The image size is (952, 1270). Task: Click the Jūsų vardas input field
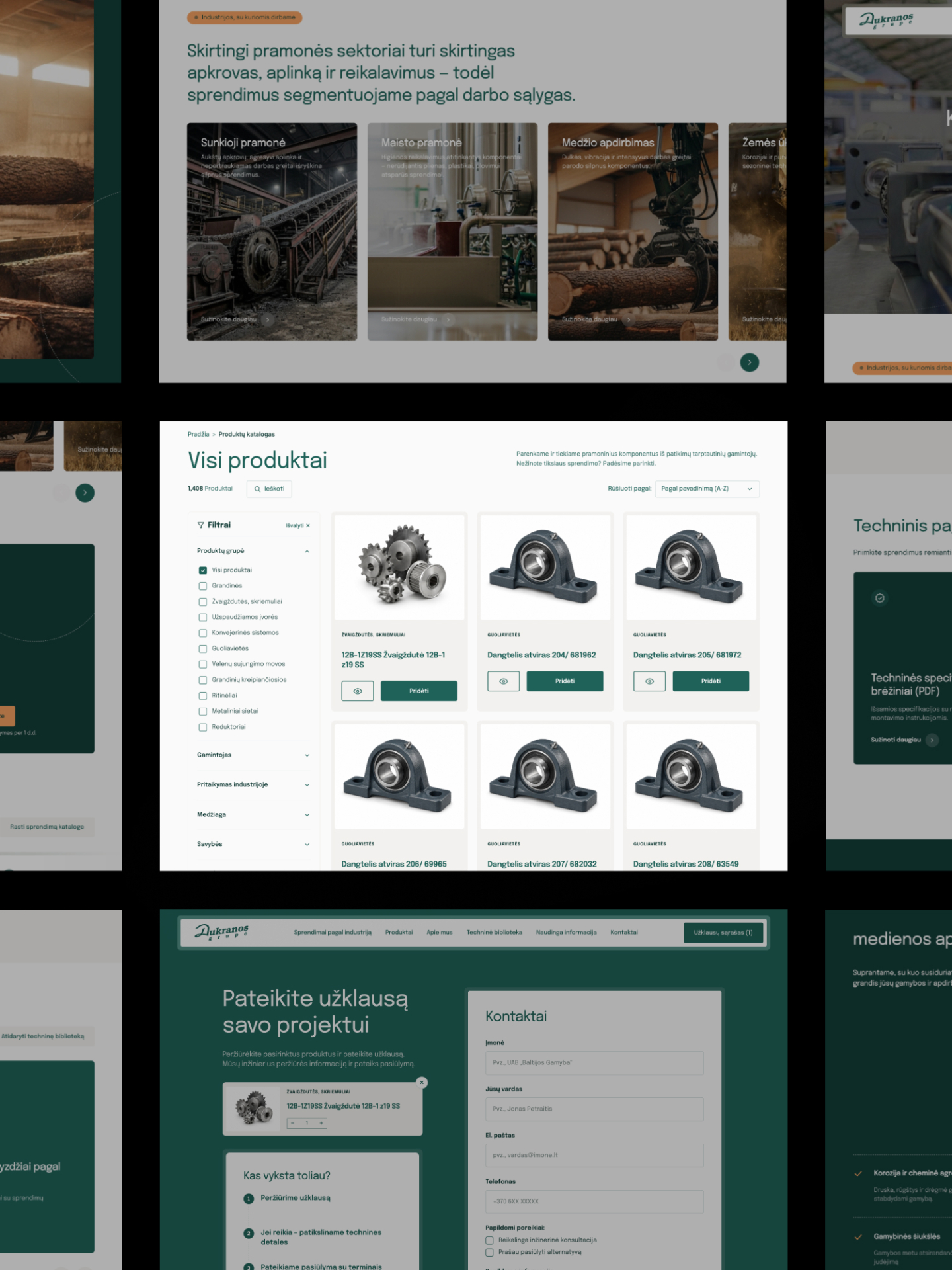click(594, 1109)
